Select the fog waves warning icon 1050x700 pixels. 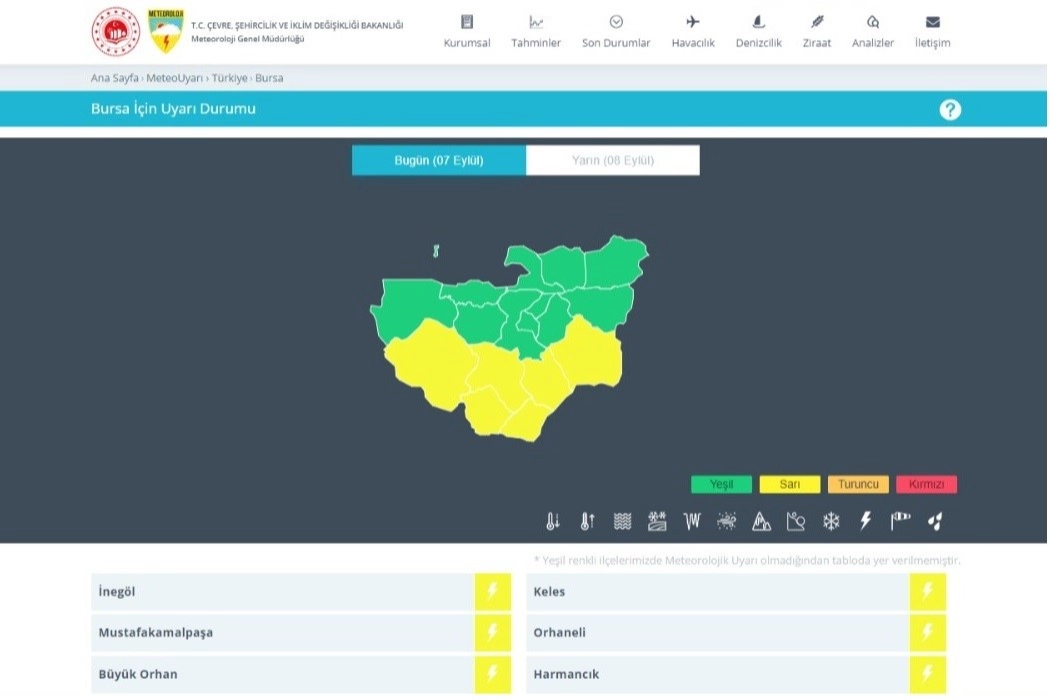click(x=622, y=521)
